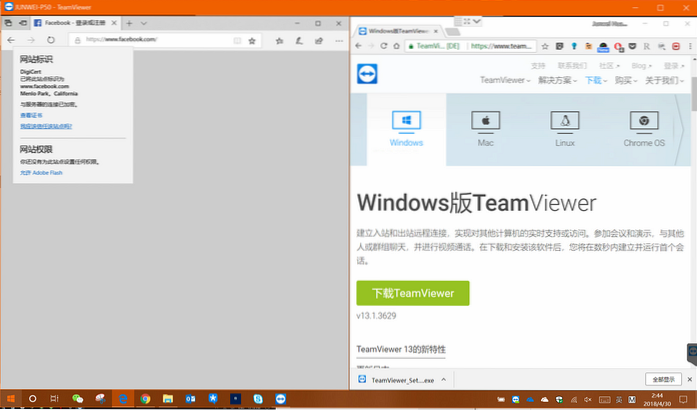Open Edge tab list chevron
The image size is (697, 410).
(144, 22)
